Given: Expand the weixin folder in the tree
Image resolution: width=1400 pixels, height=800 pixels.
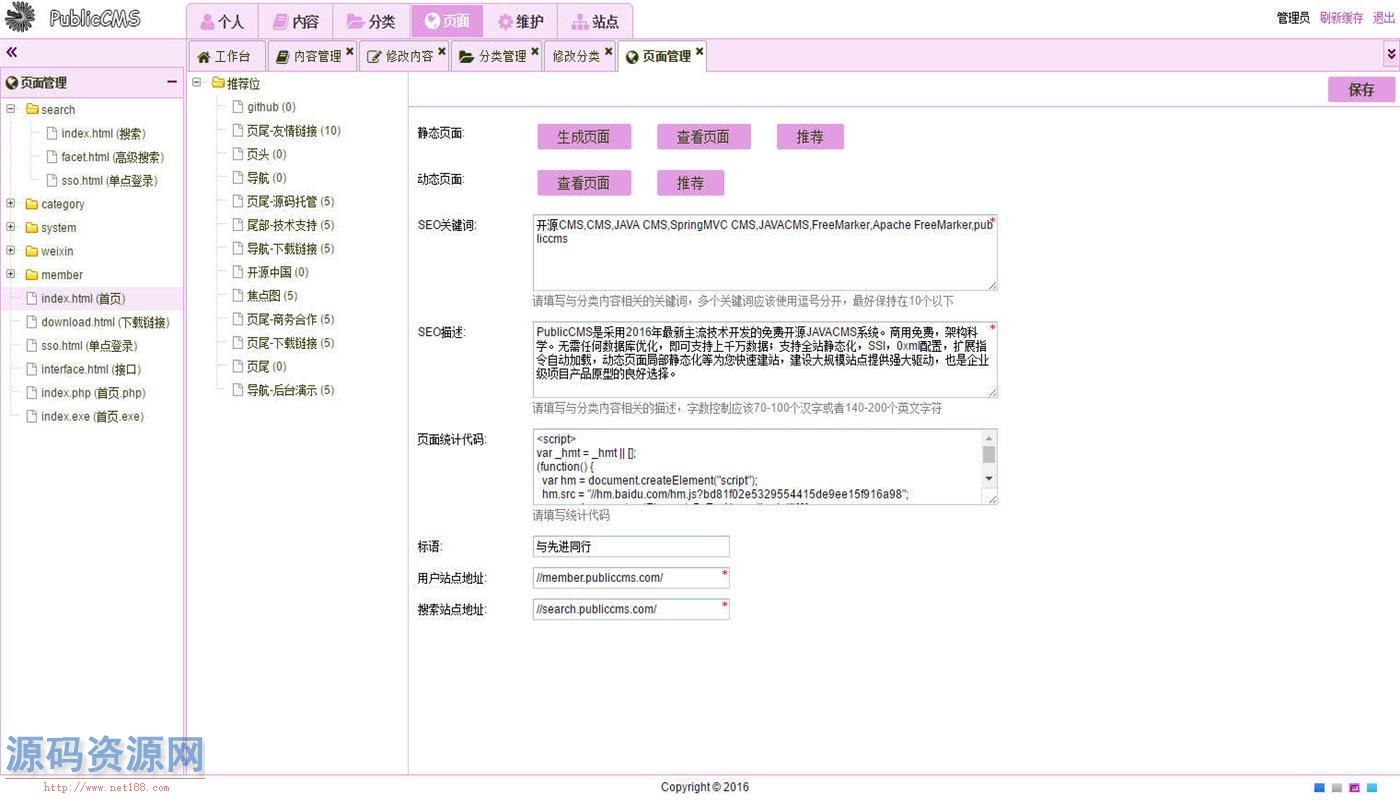Looking at the screenshot, I should (11, 250).
